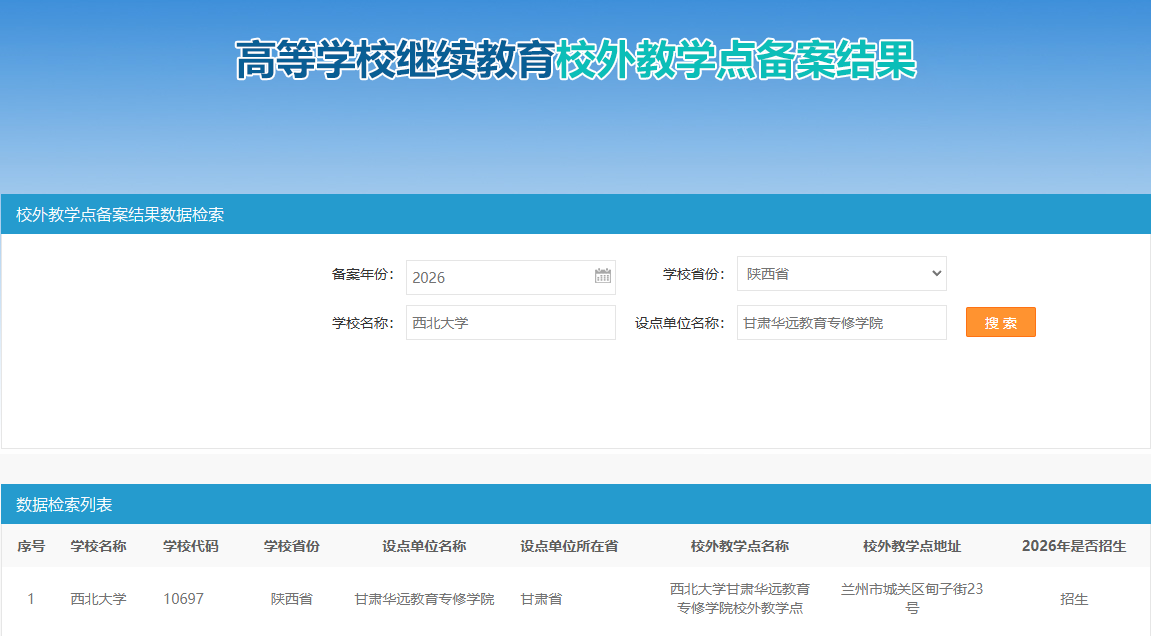Click the 设点单位名称 form label

coord(680,323)
